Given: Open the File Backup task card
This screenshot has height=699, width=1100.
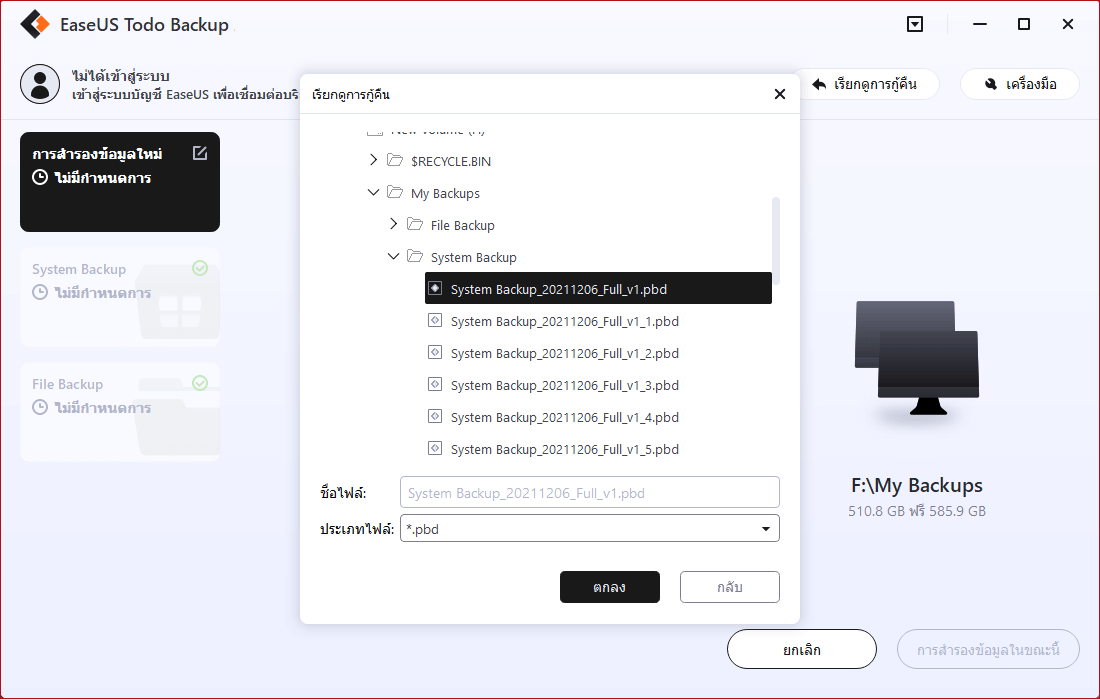Looking at the screenshot, I should point(120,412).
